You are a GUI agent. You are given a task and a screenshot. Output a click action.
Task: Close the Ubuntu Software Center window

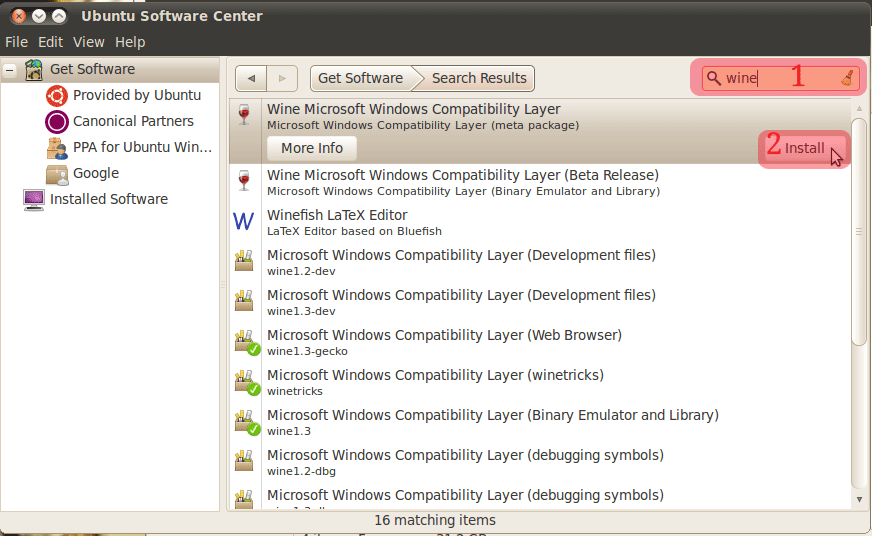tap(19, 16)
